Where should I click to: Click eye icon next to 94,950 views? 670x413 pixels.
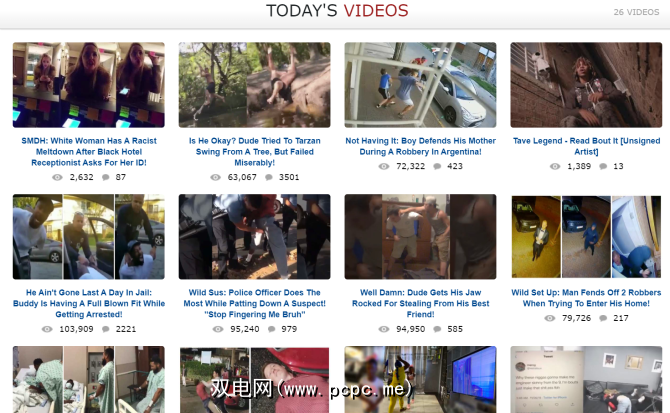[x=384, y=329]
